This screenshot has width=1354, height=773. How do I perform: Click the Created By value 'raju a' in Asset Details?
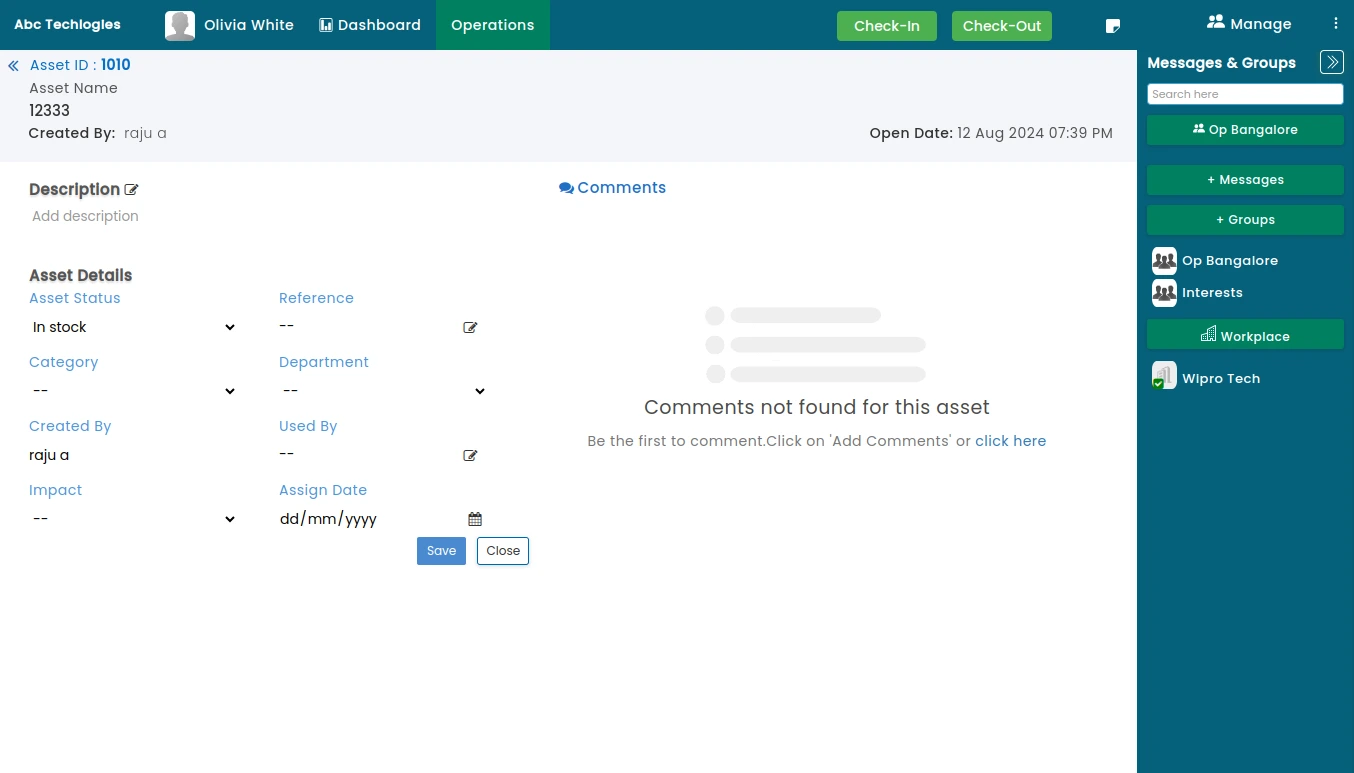pos(49,455)
